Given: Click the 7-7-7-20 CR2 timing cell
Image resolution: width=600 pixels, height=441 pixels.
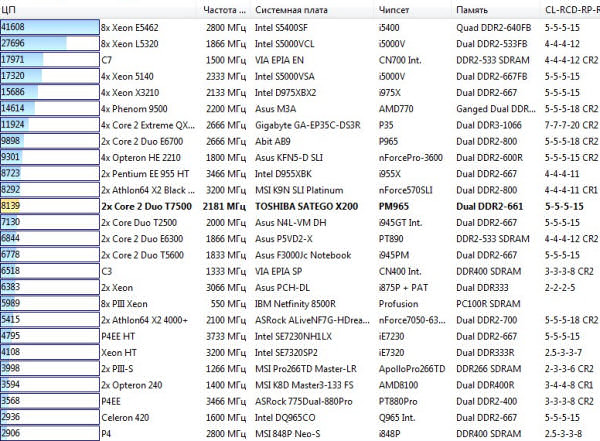Looking at the screenshot, I should (571, 125).
